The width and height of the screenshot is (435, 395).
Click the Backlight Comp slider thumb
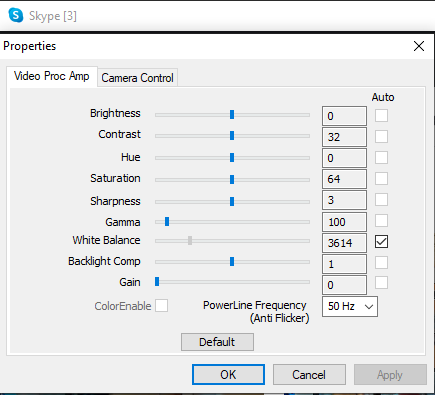tap(232, 262)
